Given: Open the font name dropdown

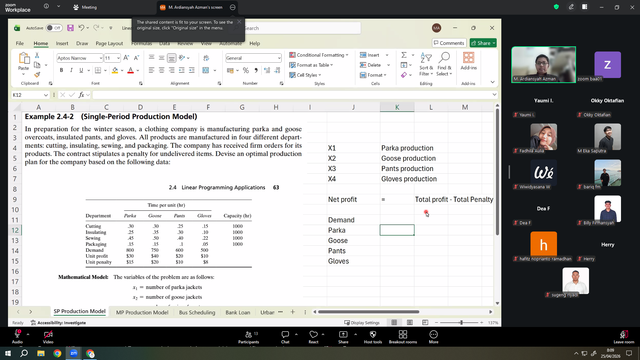Looking at the screenshot, I should [x=100, y=58].
